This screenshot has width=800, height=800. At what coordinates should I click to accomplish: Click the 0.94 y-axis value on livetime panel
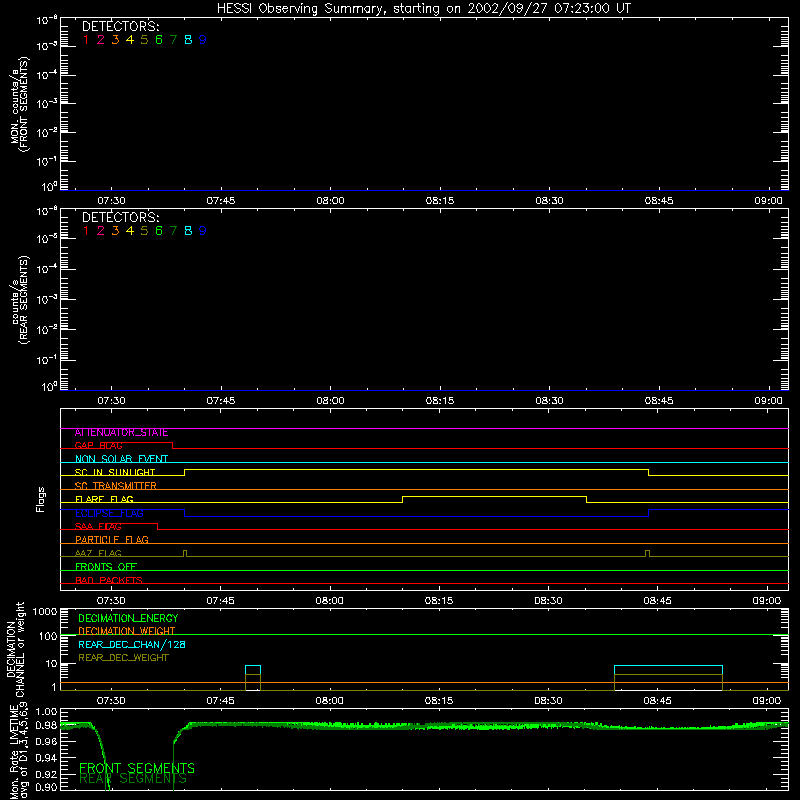coord(46,758)
